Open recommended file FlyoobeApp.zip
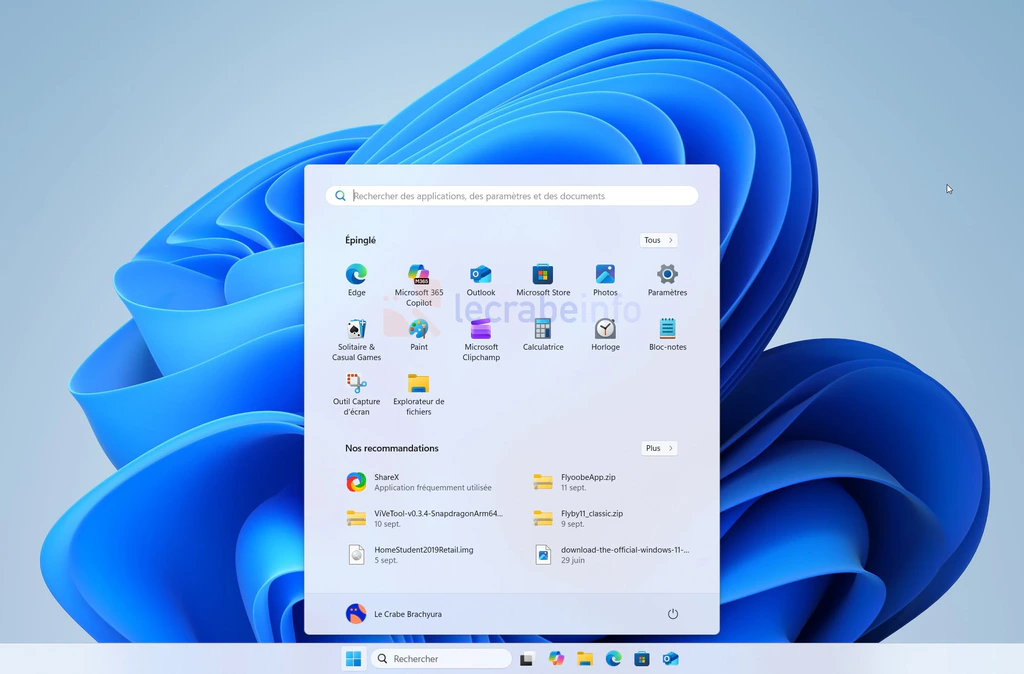Viewport: 1024px width, 674px height. coord(588,482)
